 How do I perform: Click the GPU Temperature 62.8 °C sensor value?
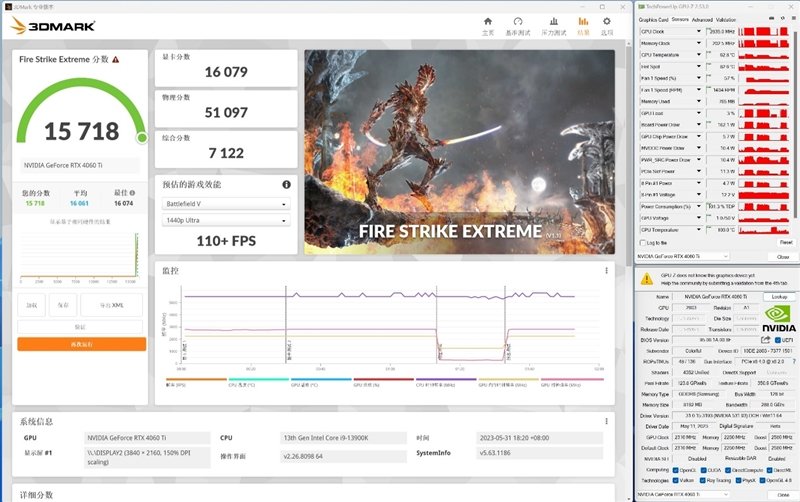coord(721,55)
